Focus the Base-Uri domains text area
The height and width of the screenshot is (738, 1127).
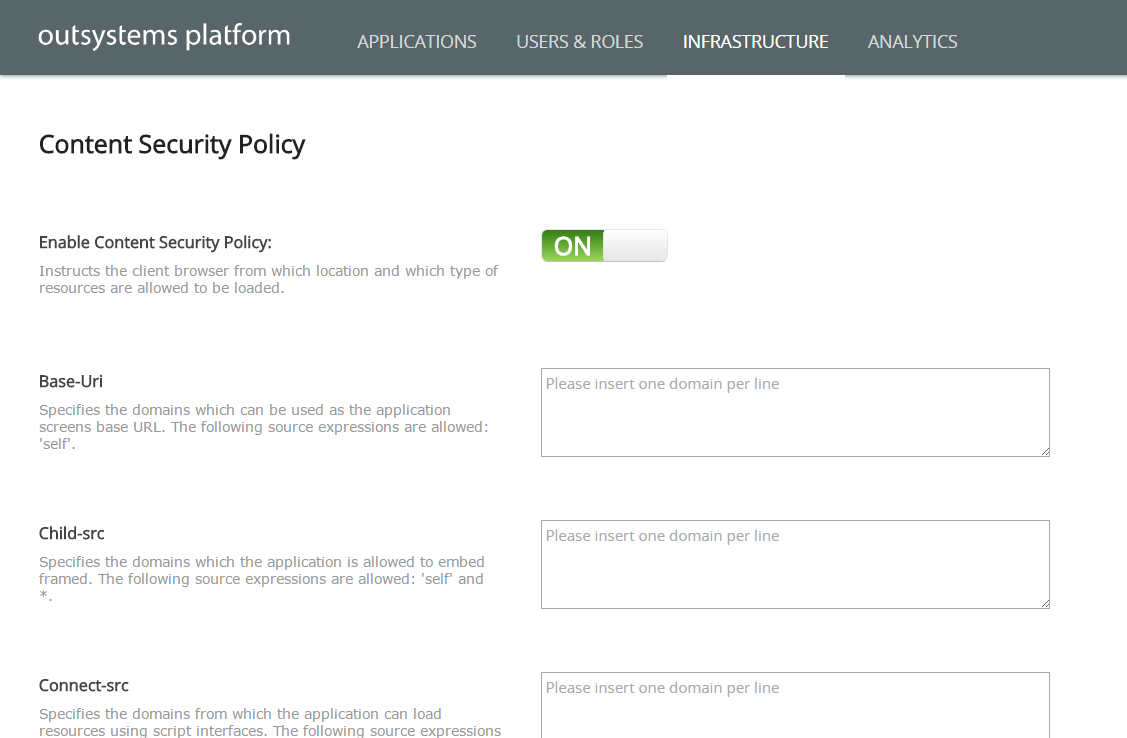794,412
